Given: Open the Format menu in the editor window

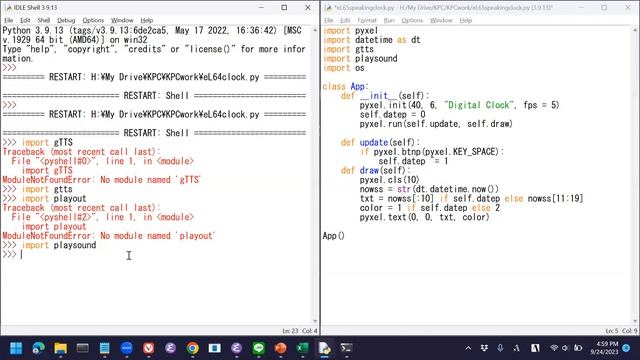Looking at the screenshot, I should pos(367,20).
